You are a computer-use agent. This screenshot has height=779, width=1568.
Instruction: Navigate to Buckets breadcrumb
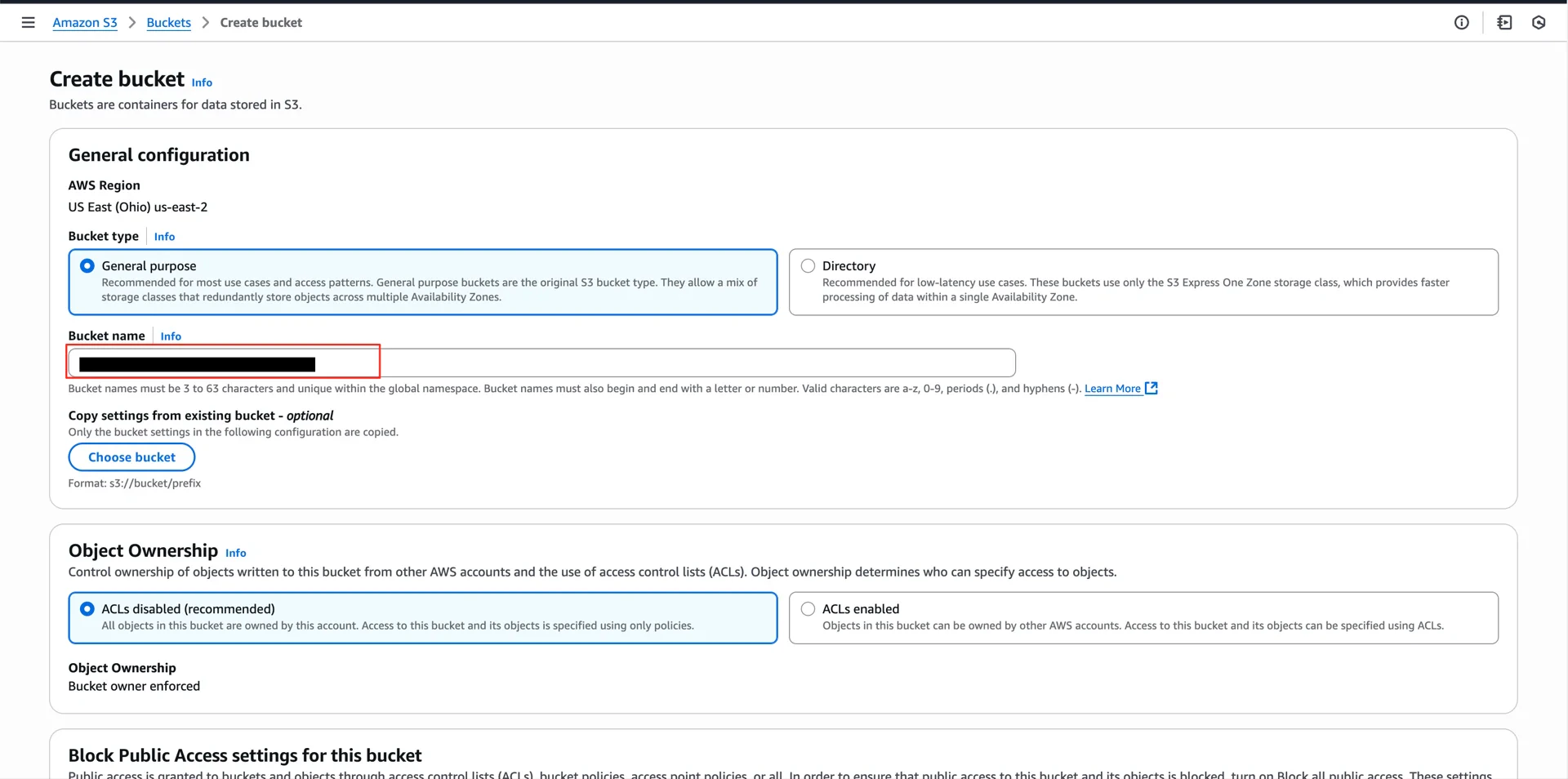pyautogui.click(x=168, y=23)
